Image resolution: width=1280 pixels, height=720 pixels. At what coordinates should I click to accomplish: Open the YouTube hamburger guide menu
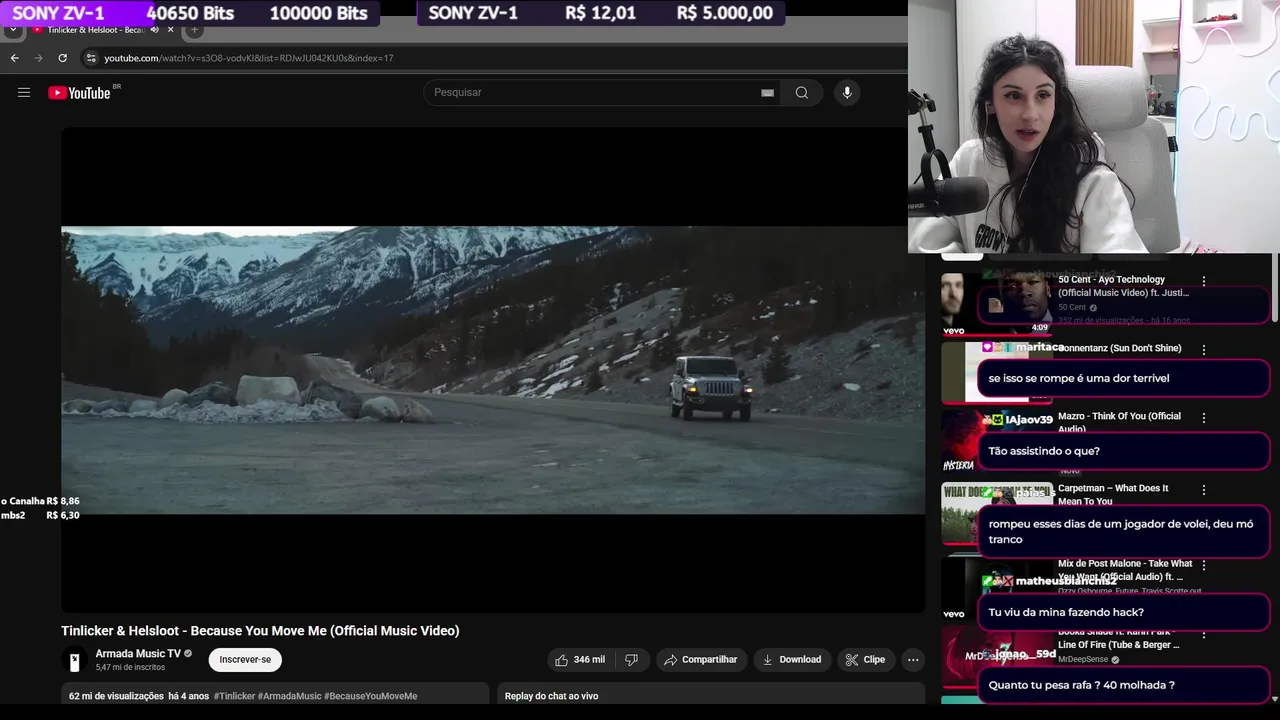click(24, 93)
